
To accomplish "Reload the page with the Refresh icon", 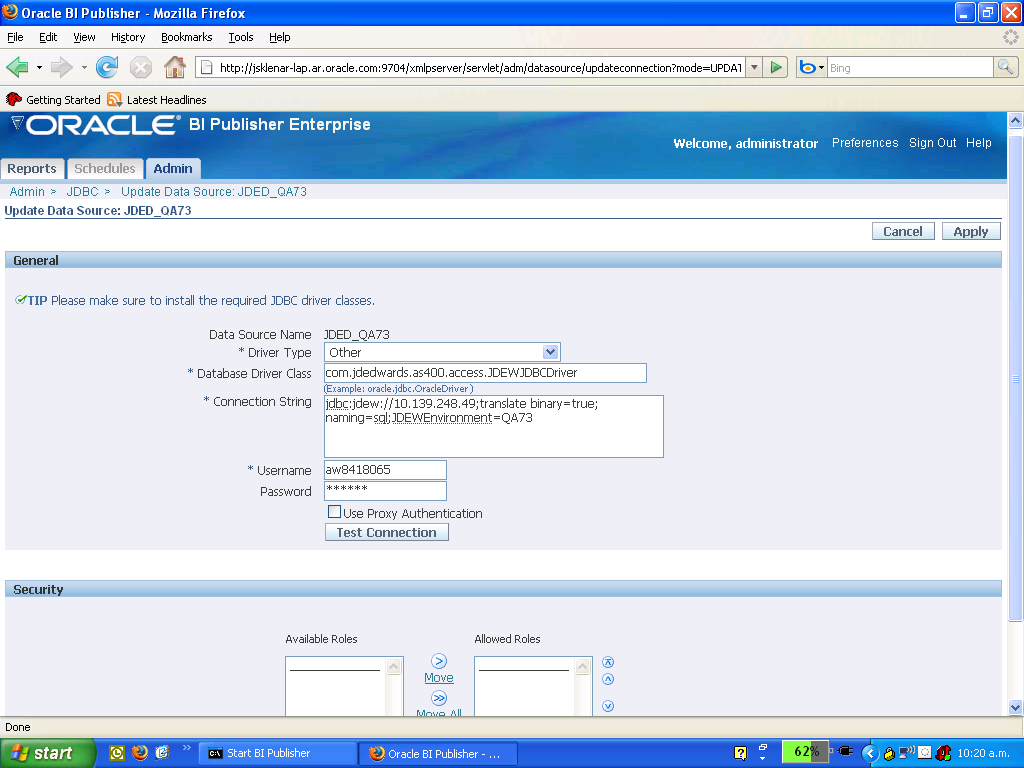I will (107, 67).
